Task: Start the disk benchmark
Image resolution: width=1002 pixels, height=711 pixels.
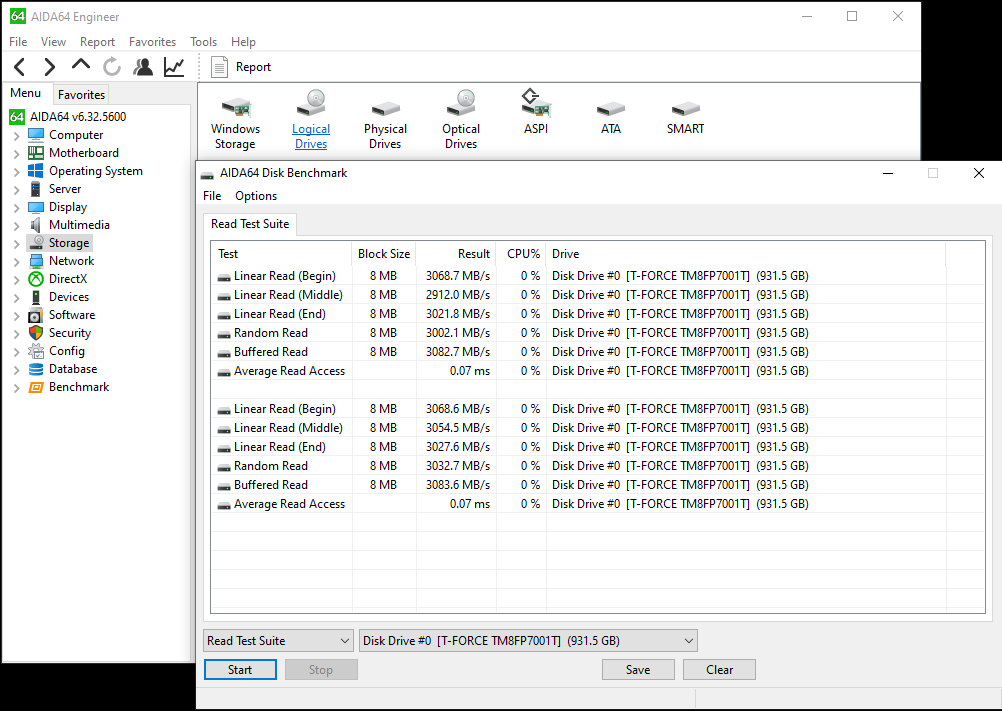Action: pyautogui.click(x=240, y=669)
